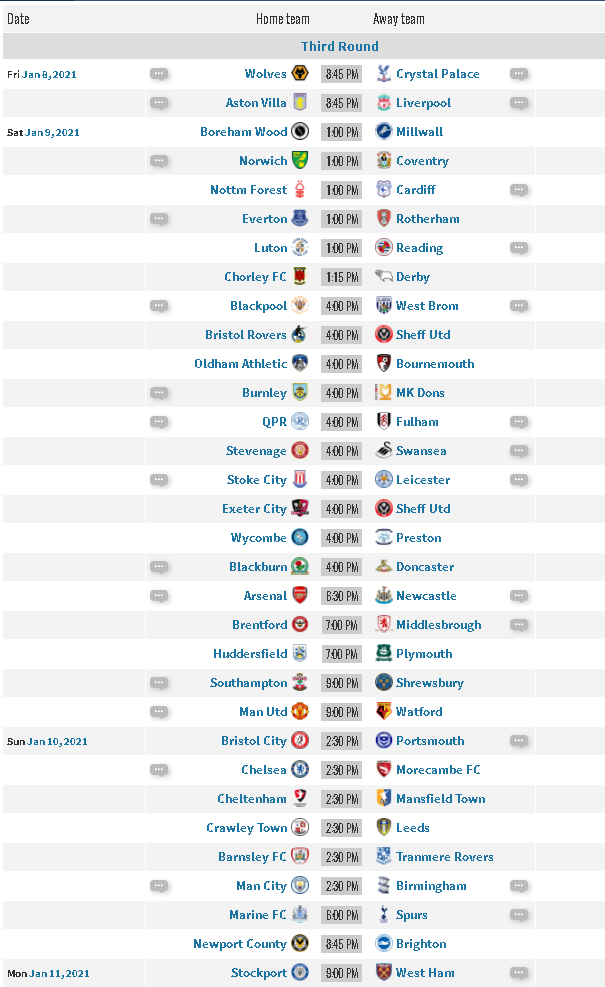The height and width of the screenshot is (987, 605).
Task: Open comments bubble left of Aston Villa
Action: pos(159,103)
